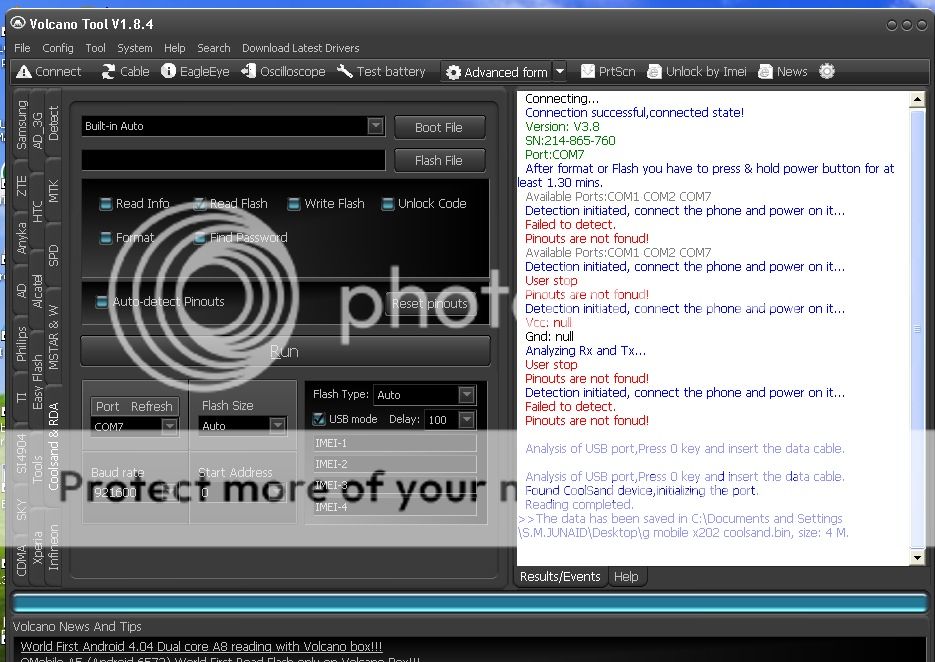Click the log scrollbar up arrow
This screenshot has height=662, width=935.
(x=917, y=100)
